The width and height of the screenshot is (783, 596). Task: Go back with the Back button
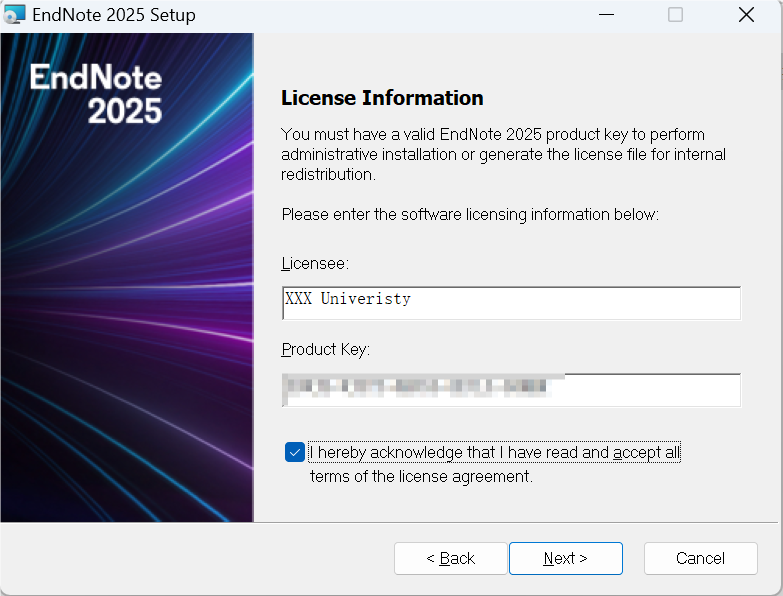click(x=451, y=558)
